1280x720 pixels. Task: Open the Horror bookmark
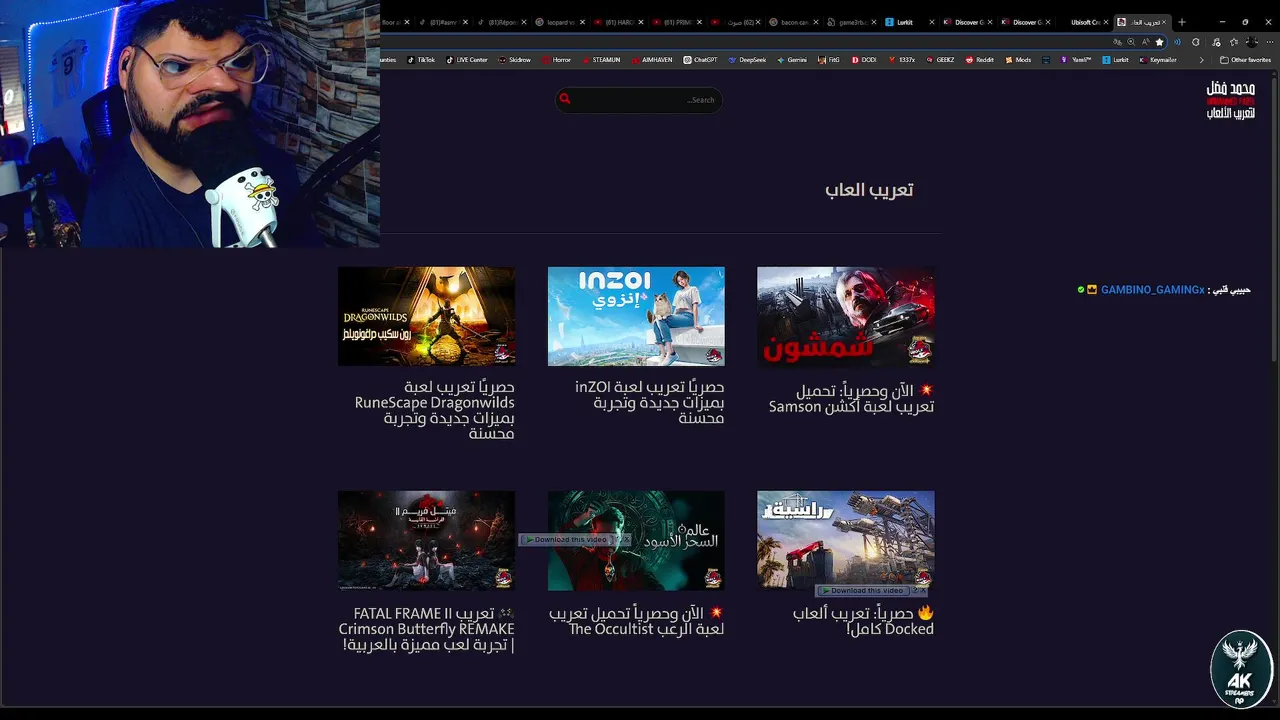point(556,60)
